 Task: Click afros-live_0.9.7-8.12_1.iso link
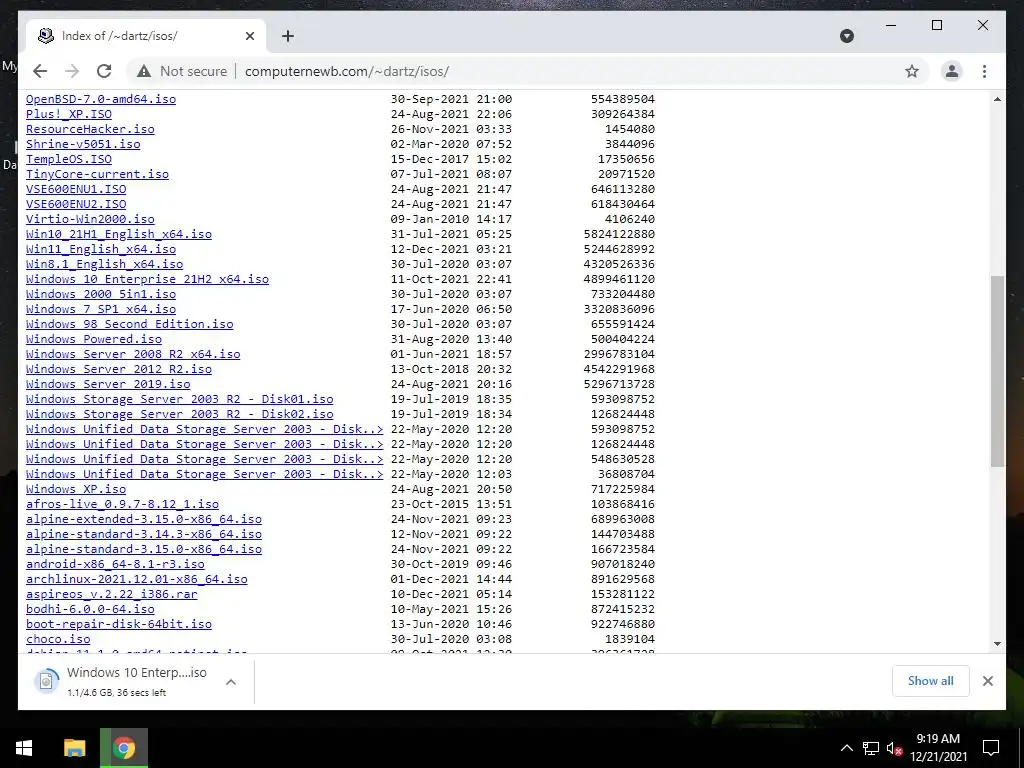pos(122,505)
